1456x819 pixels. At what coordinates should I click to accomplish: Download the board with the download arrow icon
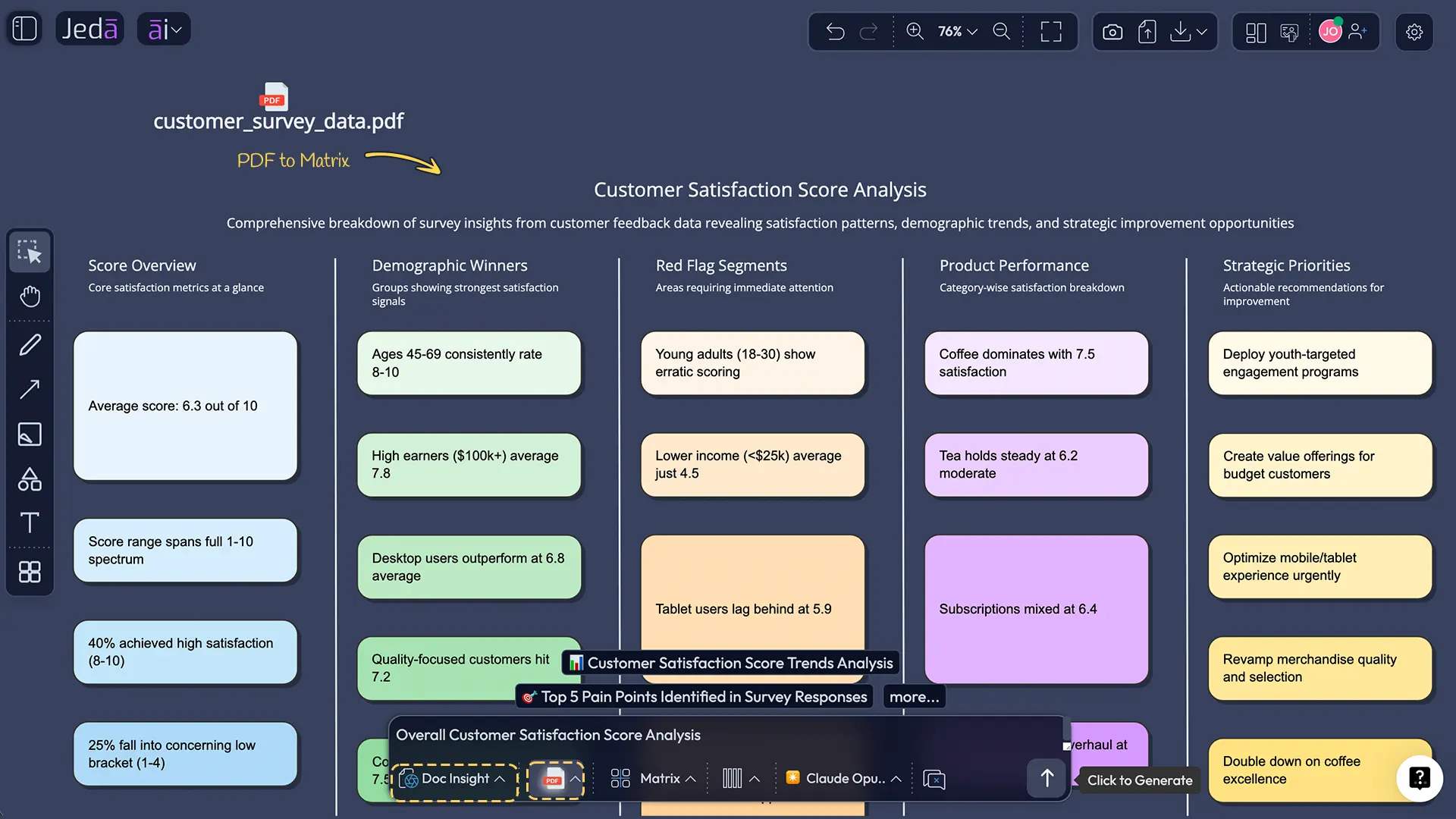pos(1180,32)
